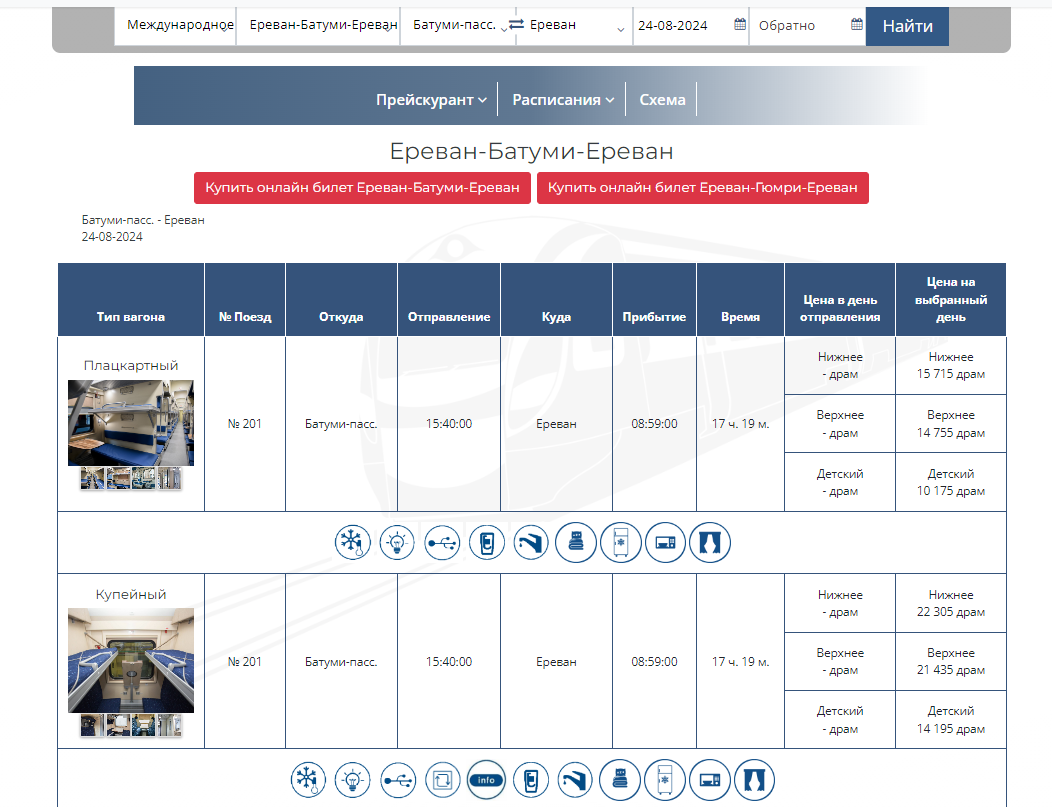This screenshot has height=807, width=1052.
Task: Click the Найти search button
Action: [907, 26]
